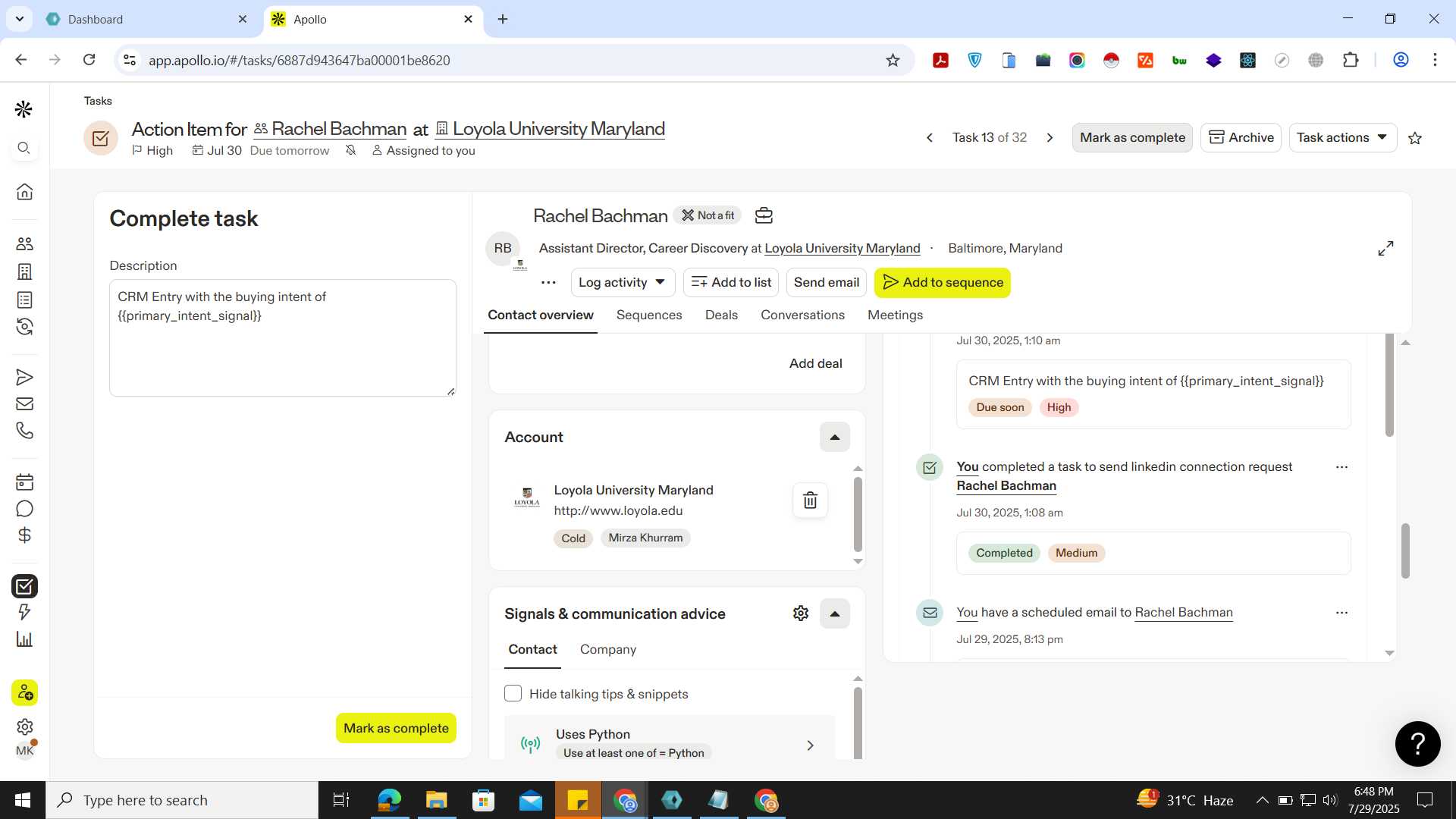Toggle the reminder bell icon under the title
Screen dimensions: 1456x819
tap(350, 151)
